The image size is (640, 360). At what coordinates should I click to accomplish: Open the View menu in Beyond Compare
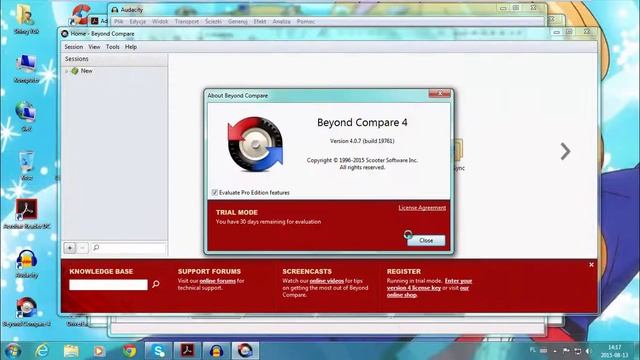(x=94, y=47)
